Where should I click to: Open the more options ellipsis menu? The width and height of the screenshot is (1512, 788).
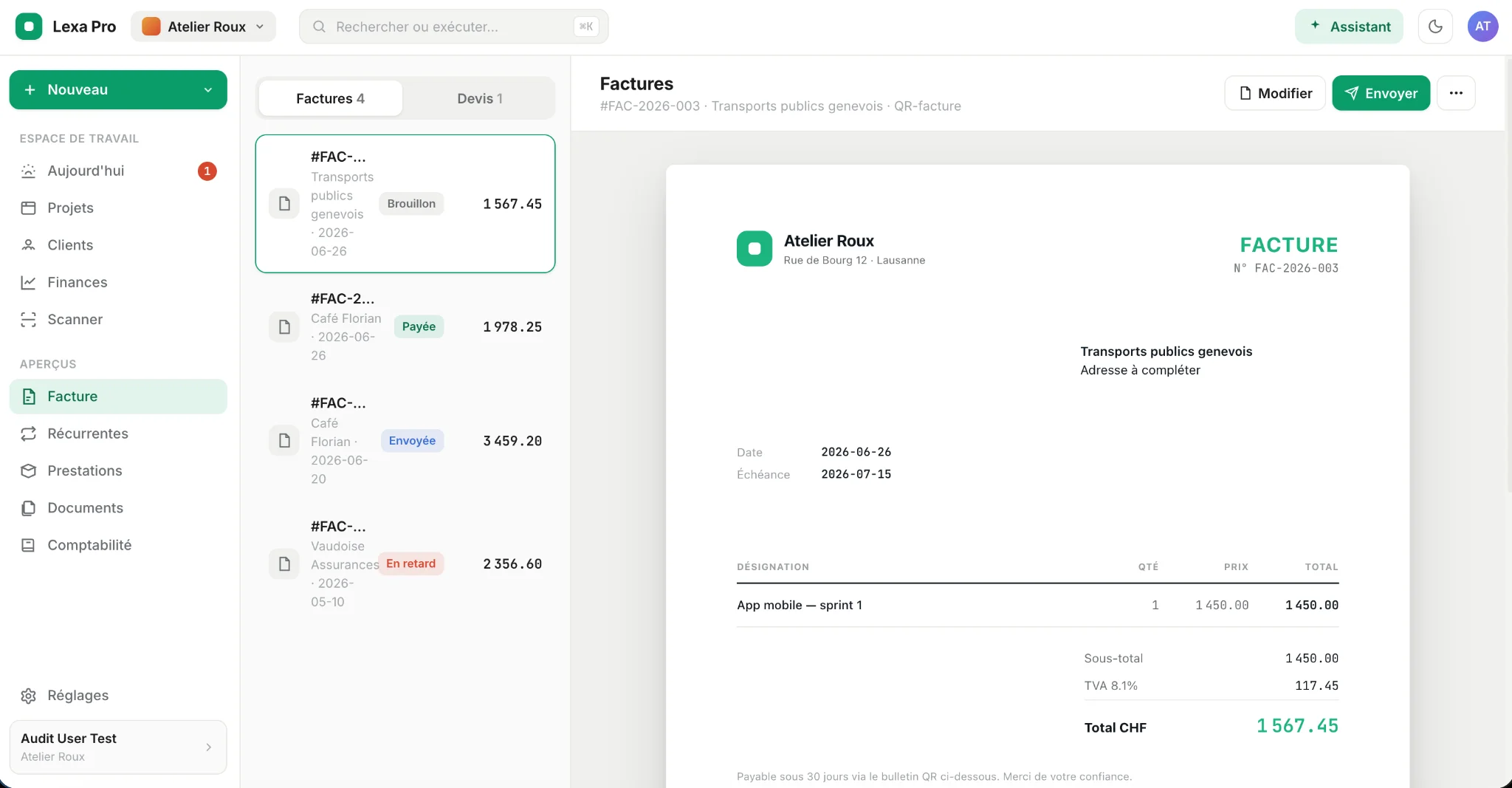1456,93
